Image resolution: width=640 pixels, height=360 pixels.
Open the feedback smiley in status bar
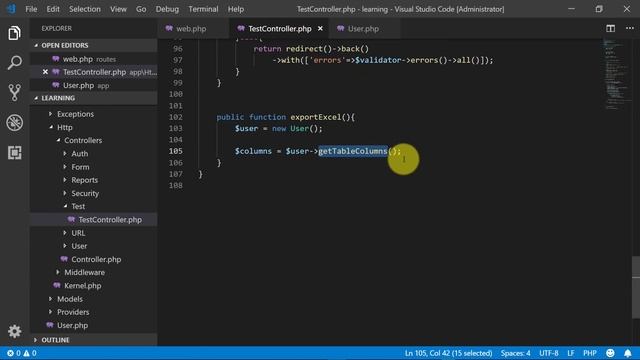(610, 353)
